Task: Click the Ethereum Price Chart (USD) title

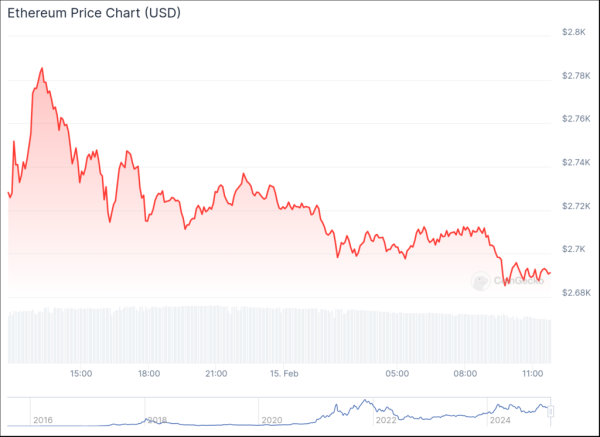Action: pyautogui.click(x=83, y=12)
